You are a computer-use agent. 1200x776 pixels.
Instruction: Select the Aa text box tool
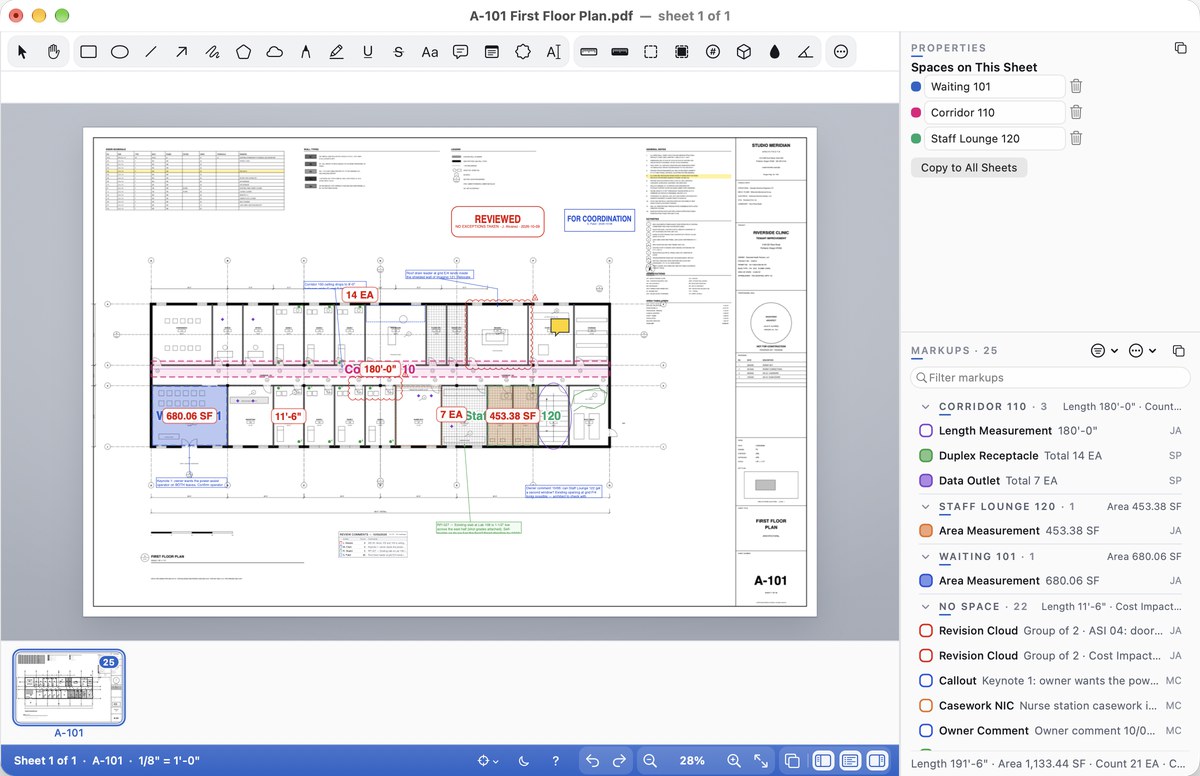tap(429, 52)
